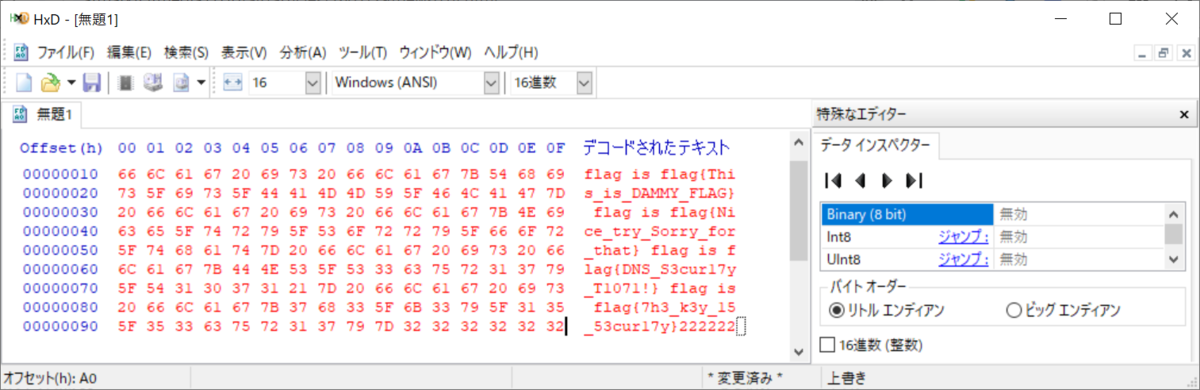Go to next byte in data inspector

(886, 181)
